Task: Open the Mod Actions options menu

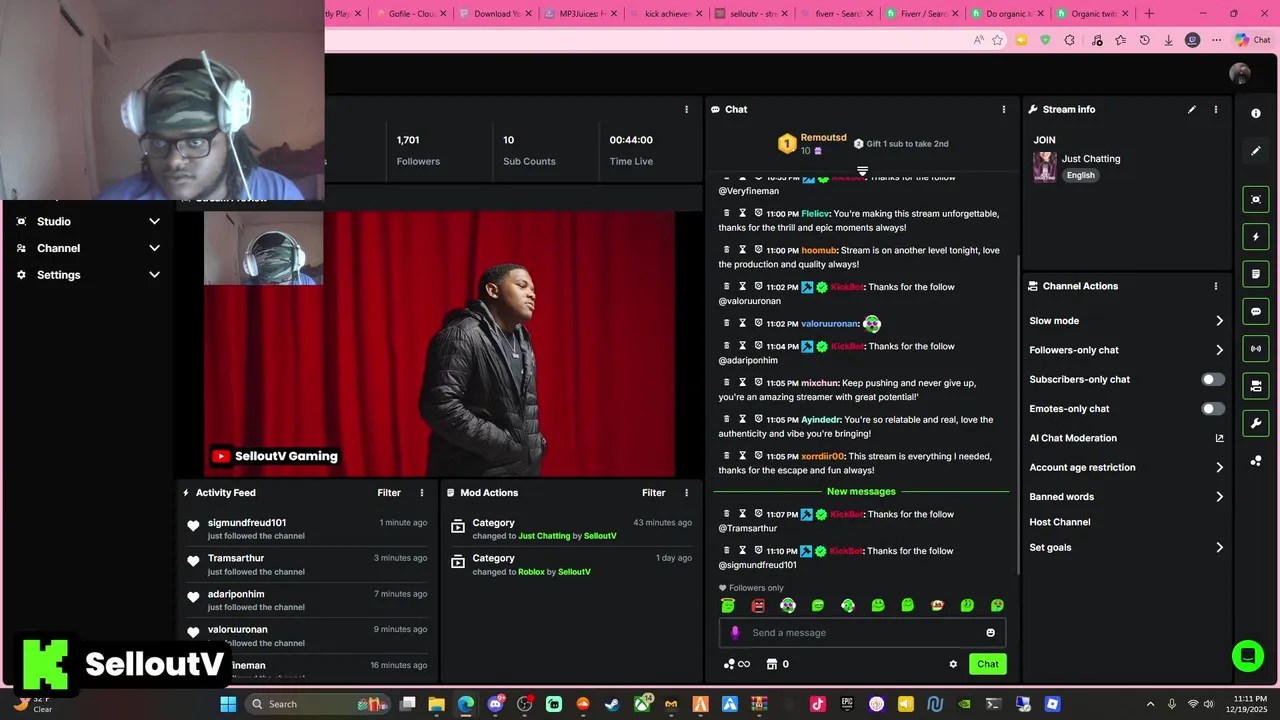Action: [686, 492]
